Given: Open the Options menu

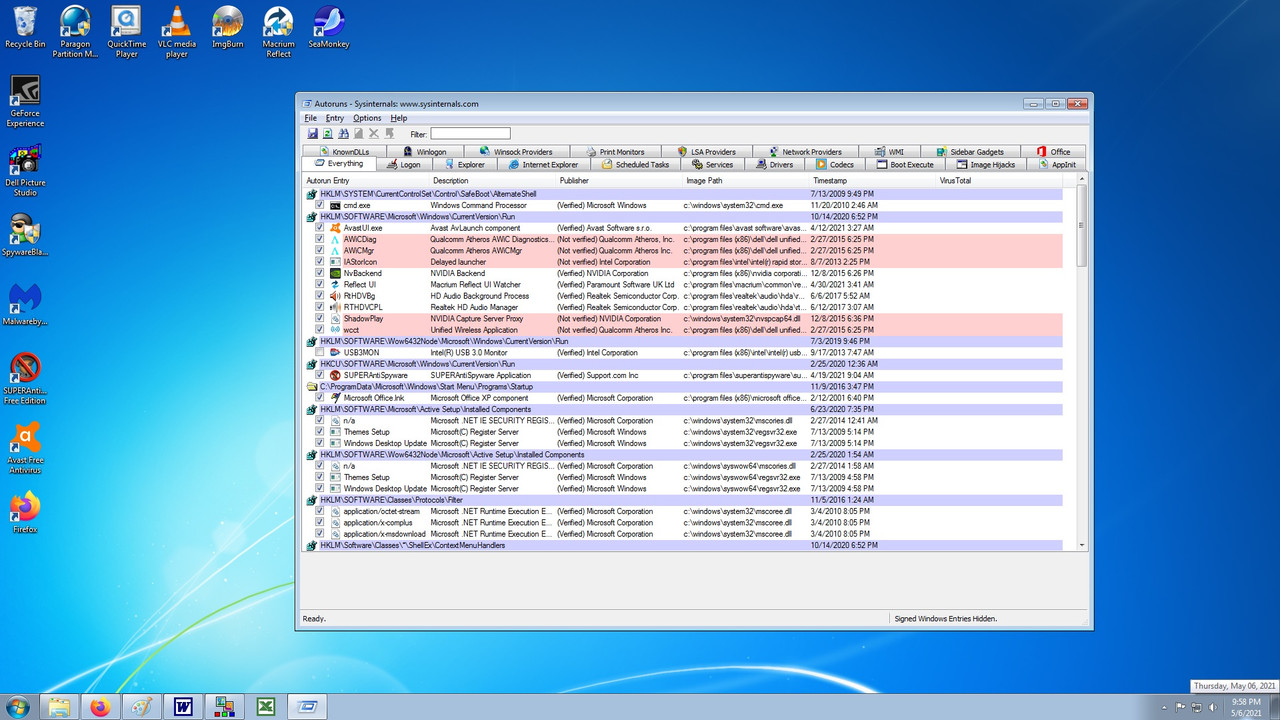Looking at the screenshot, I should tap(367, 118).
